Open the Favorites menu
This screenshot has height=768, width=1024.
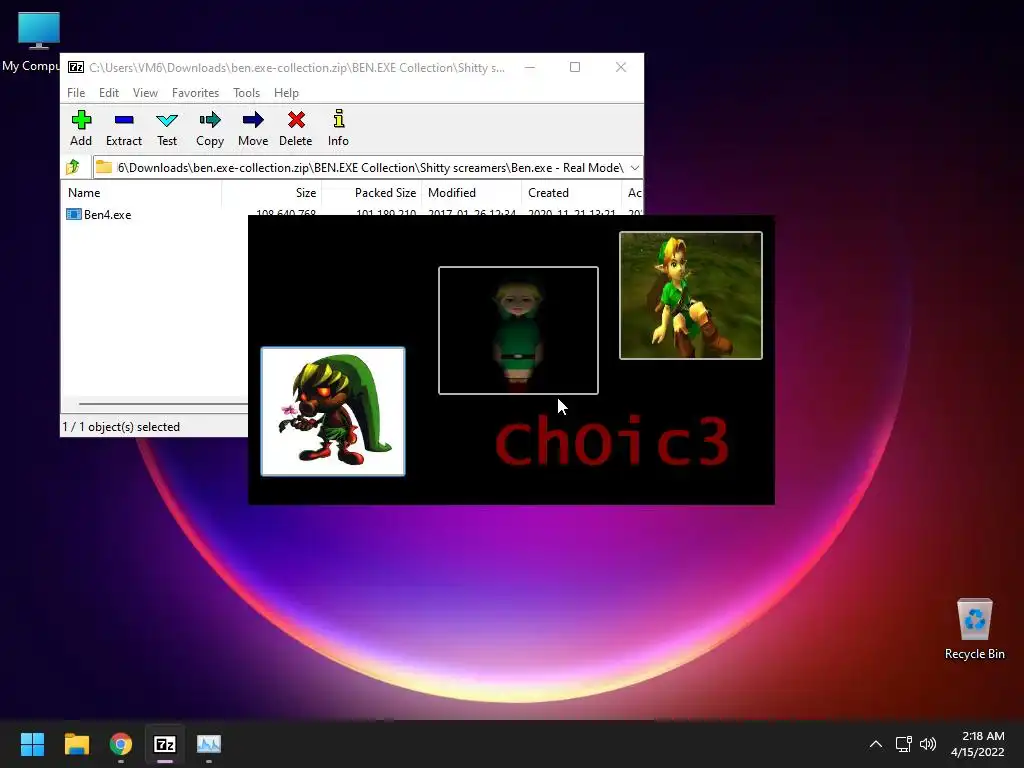tap(195, 93)
